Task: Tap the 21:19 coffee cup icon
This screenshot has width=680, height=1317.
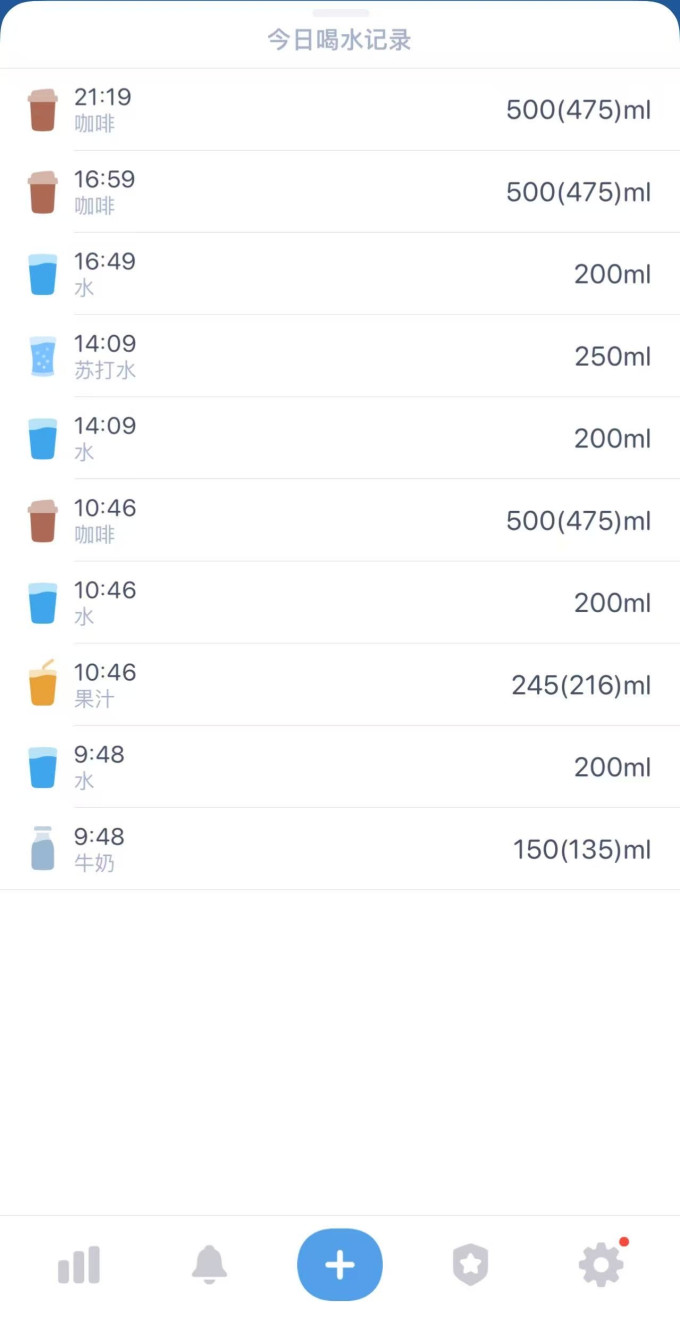Action: click(x=42, y=110)
